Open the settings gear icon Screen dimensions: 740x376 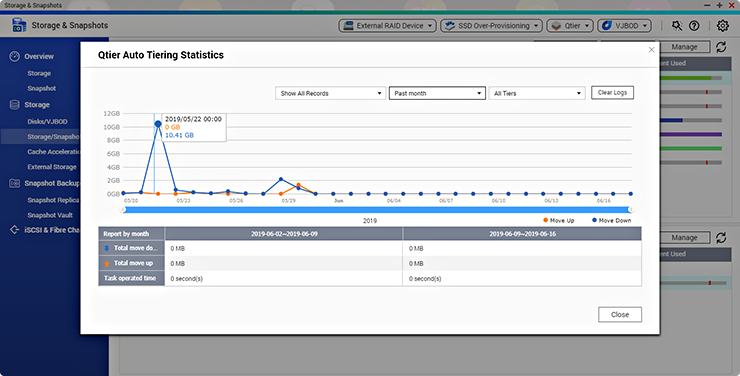(723, 25)
